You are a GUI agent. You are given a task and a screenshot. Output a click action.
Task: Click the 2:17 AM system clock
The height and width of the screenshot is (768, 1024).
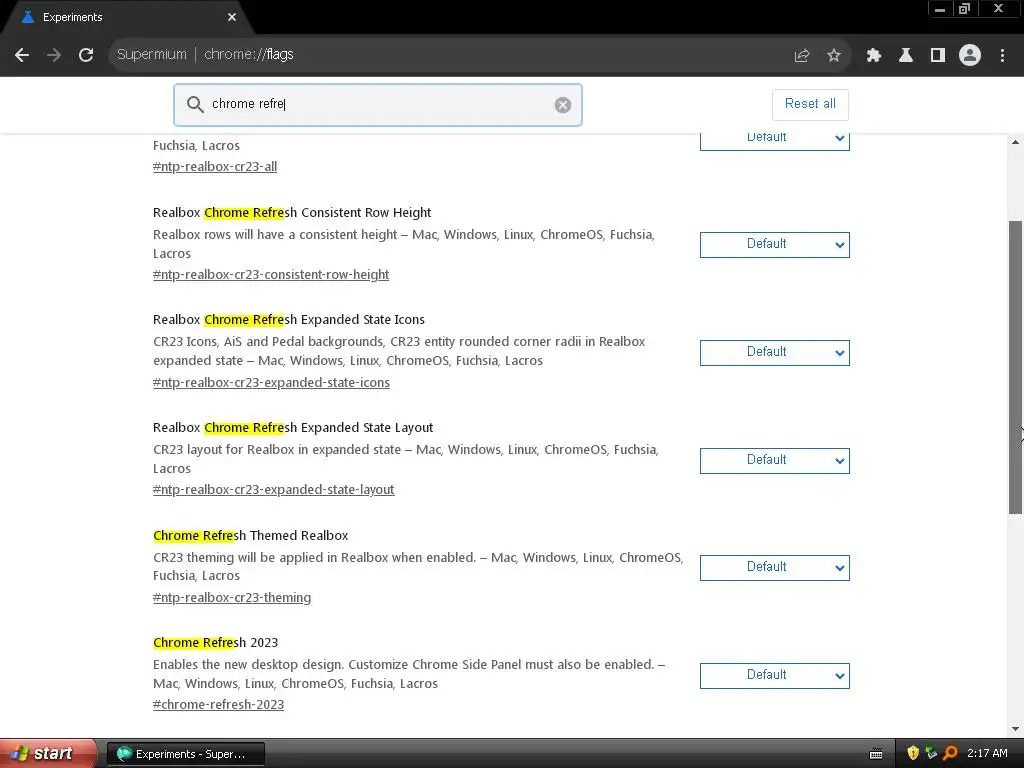click(987, 754)
